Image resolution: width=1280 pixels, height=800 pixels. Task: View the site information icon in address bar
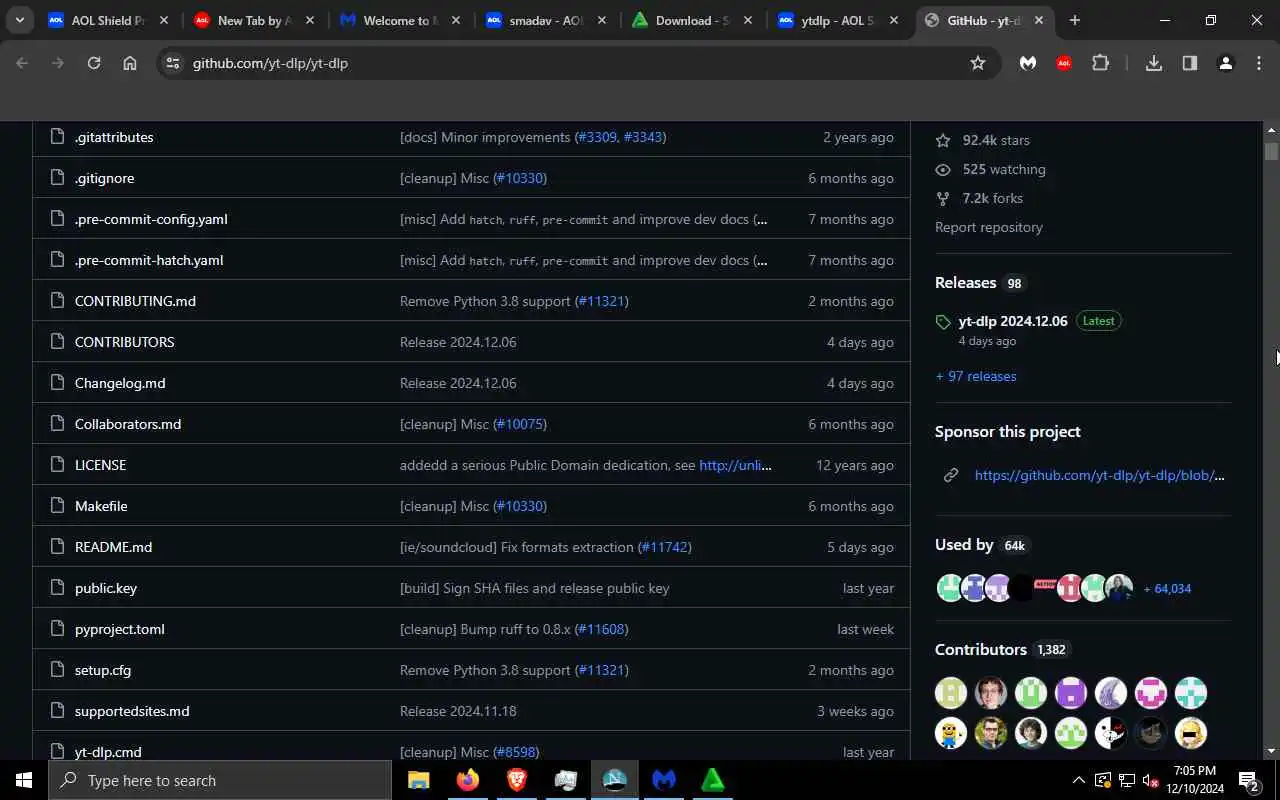pos(173,63)
